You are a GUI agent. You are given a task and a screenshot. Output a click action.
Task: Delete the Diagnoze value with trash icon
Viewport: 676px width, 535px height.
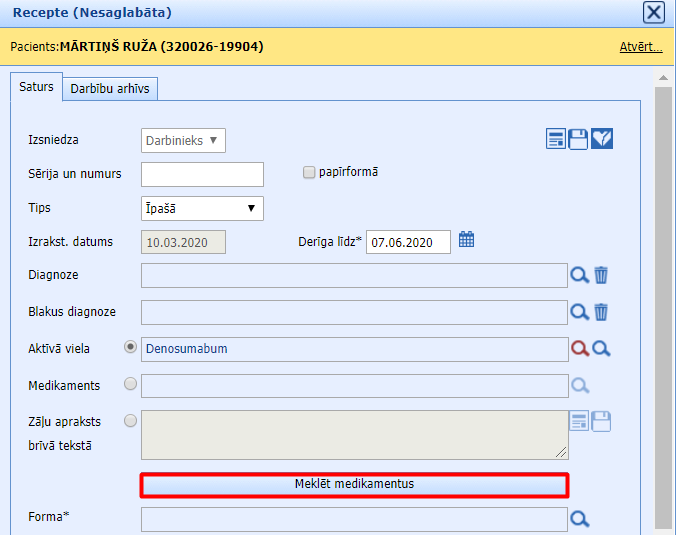coord(601,275)
